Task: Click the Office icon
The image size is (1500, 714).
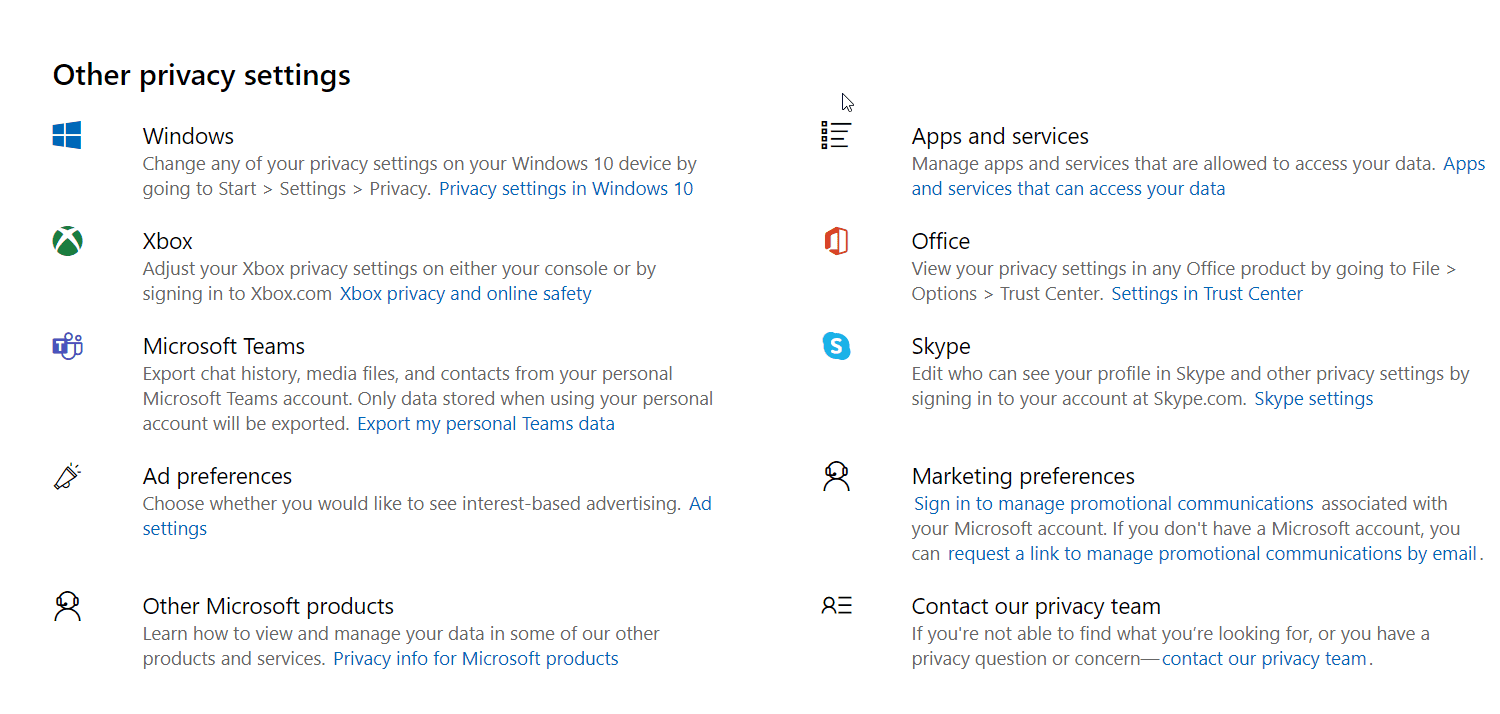Action: click(836, 240)
